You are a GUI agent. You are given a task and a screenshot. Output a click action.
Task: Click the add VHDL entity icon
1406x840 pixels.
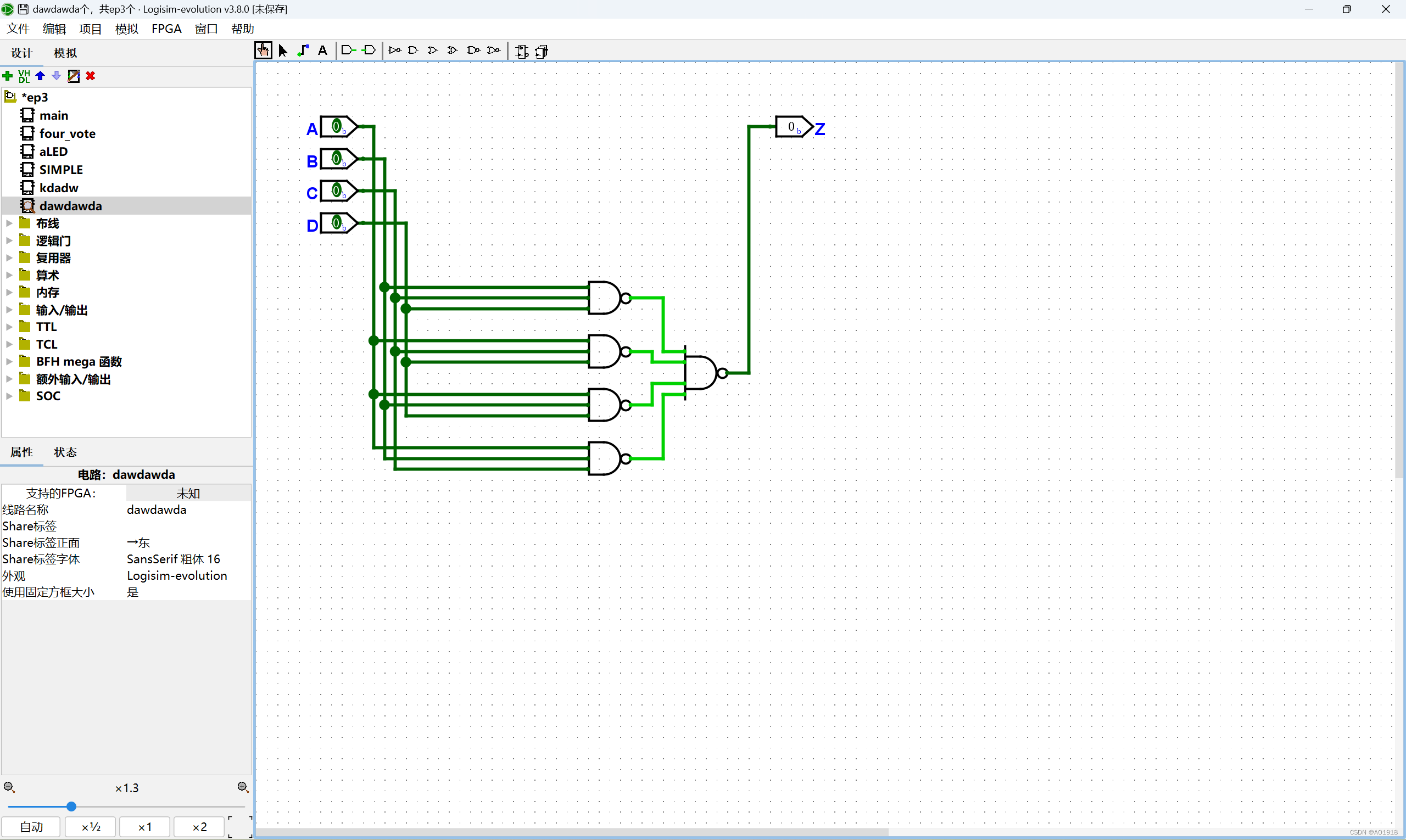pos(24,76)
